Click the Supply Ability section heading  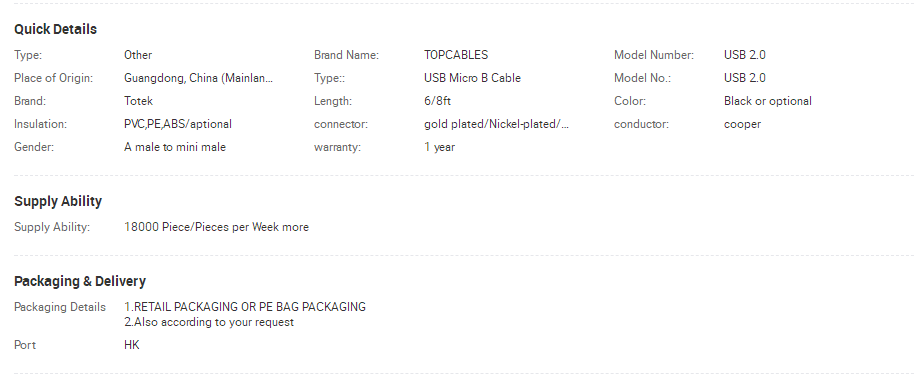(58, 201)
